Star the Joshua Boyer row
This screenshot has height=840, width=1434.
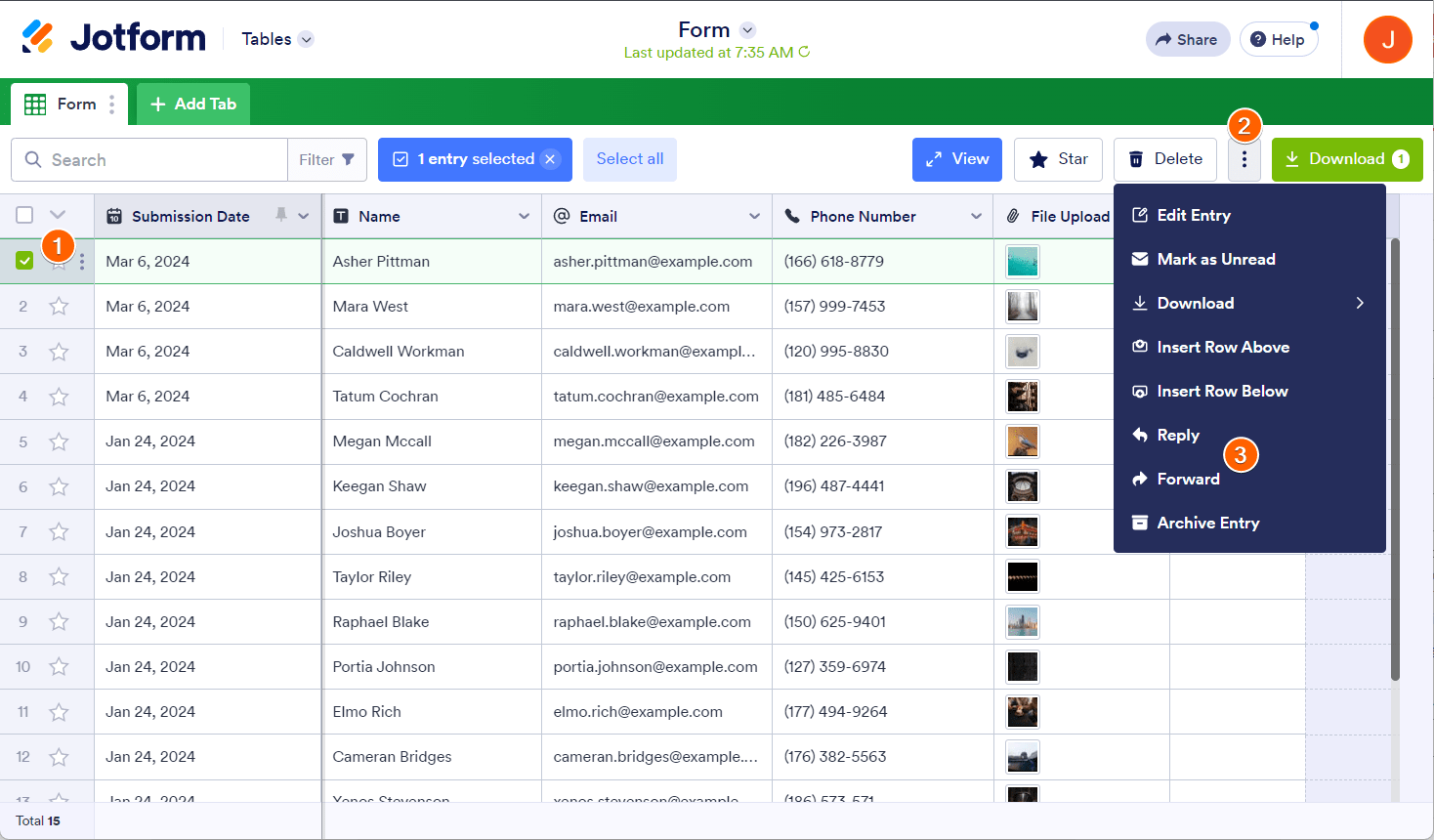click(x=59, y=532)
